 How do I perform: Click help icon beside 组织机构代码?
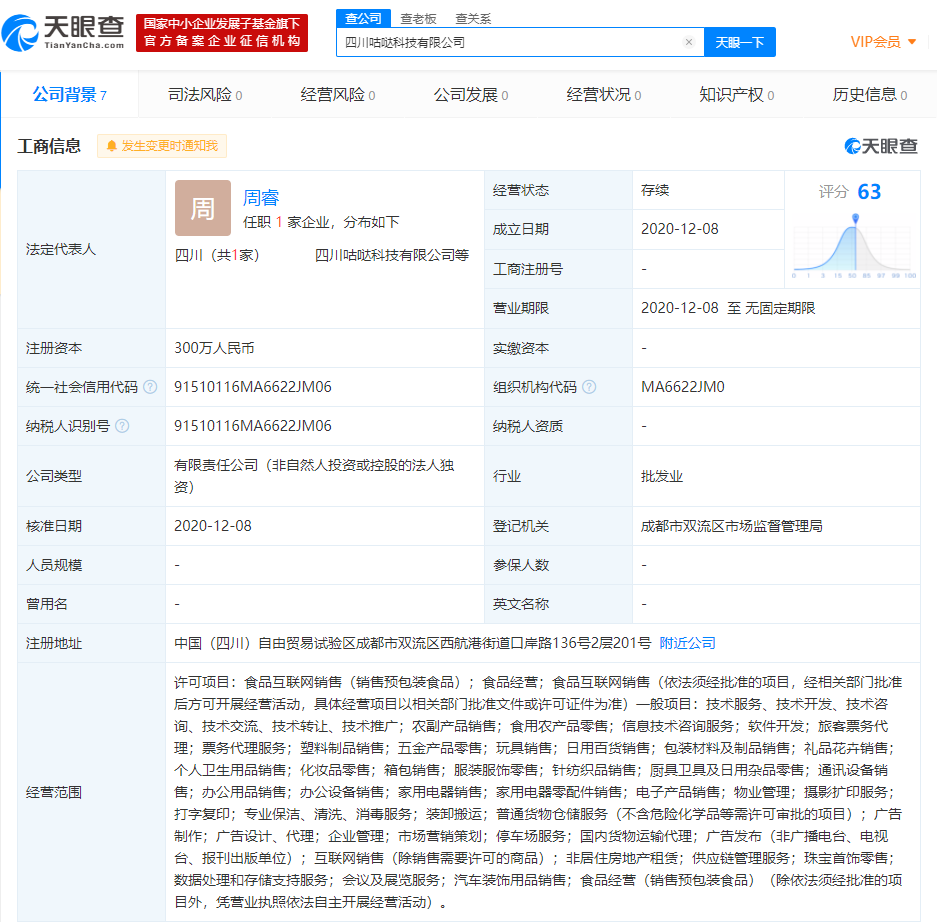click(x=589, y=387)
